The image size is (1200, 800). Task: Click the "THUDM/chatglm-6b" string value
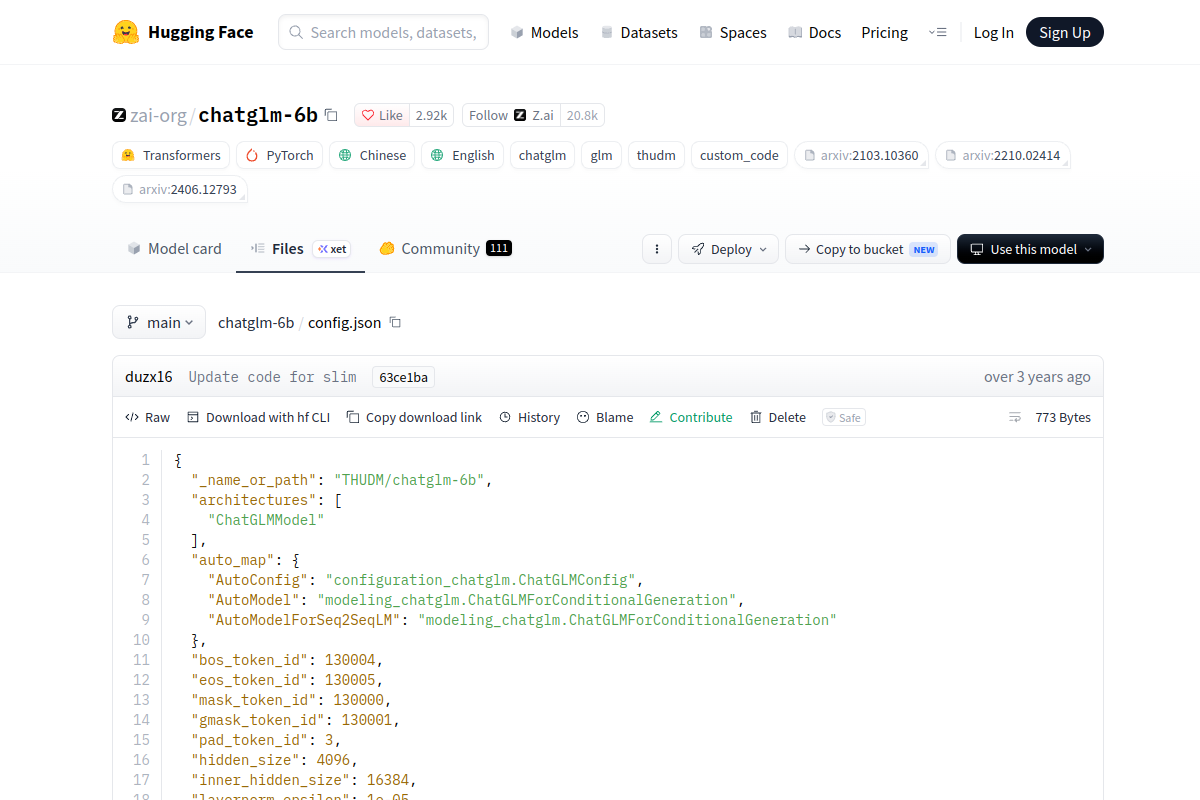coord(409,480)
